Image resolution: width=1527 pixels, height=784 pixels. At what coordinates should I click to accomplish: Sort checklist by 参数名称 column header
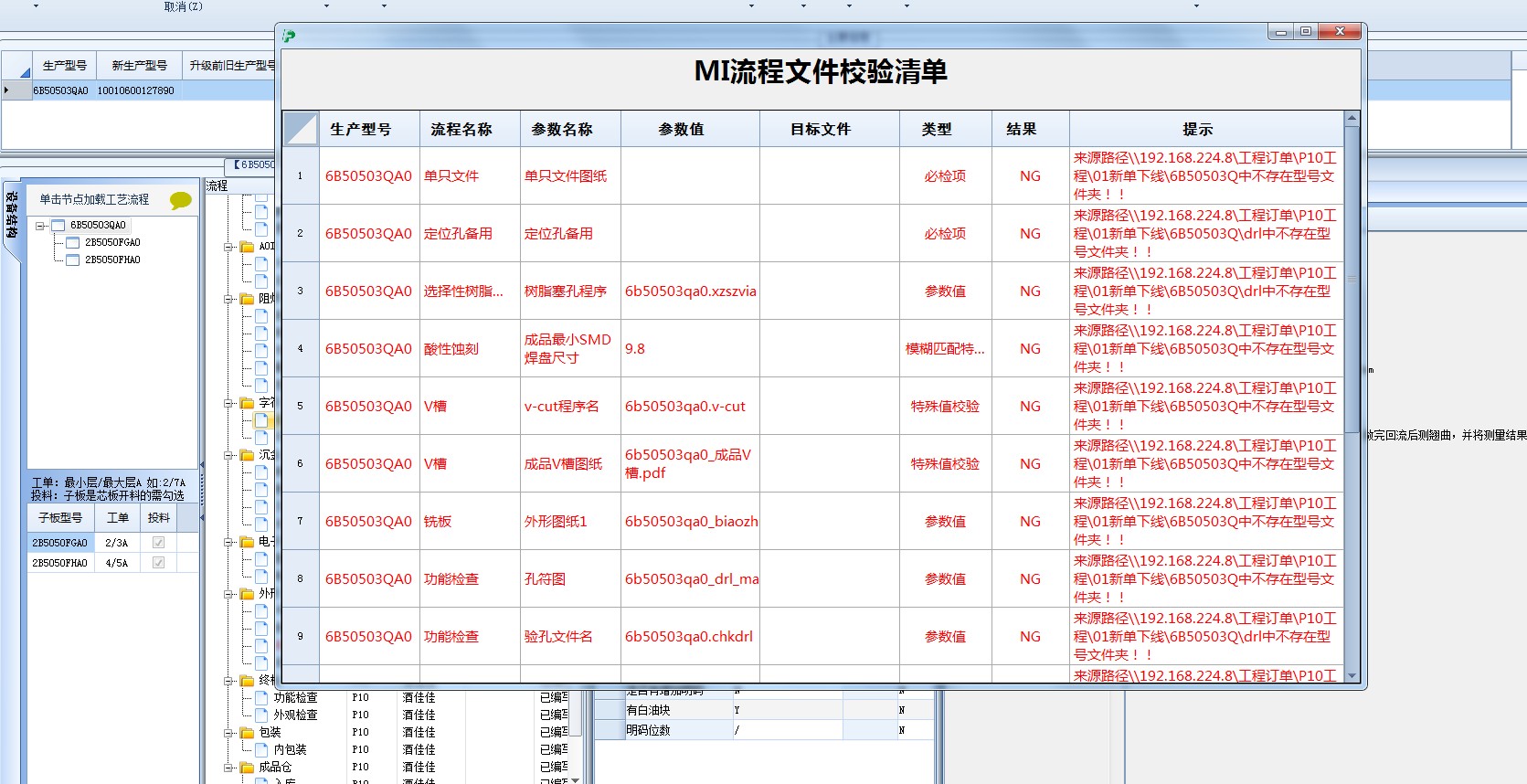tap(570, 129)
